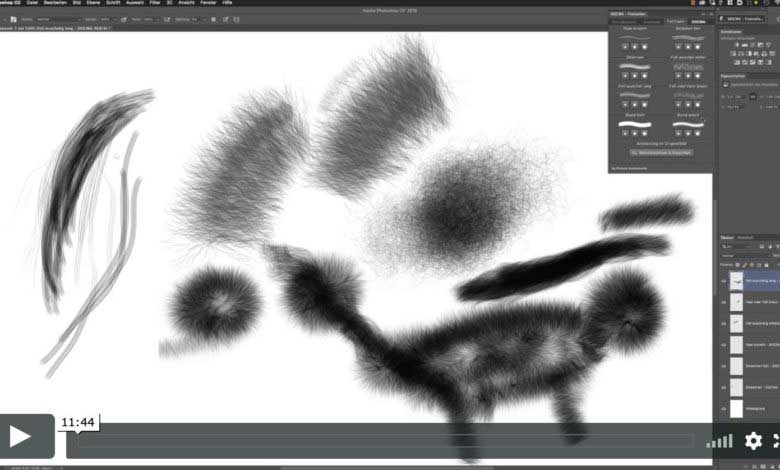The image size is (780, 470).
Task: Select medium size for Fell oder Haar linear brush
Action: click(688, 104)
